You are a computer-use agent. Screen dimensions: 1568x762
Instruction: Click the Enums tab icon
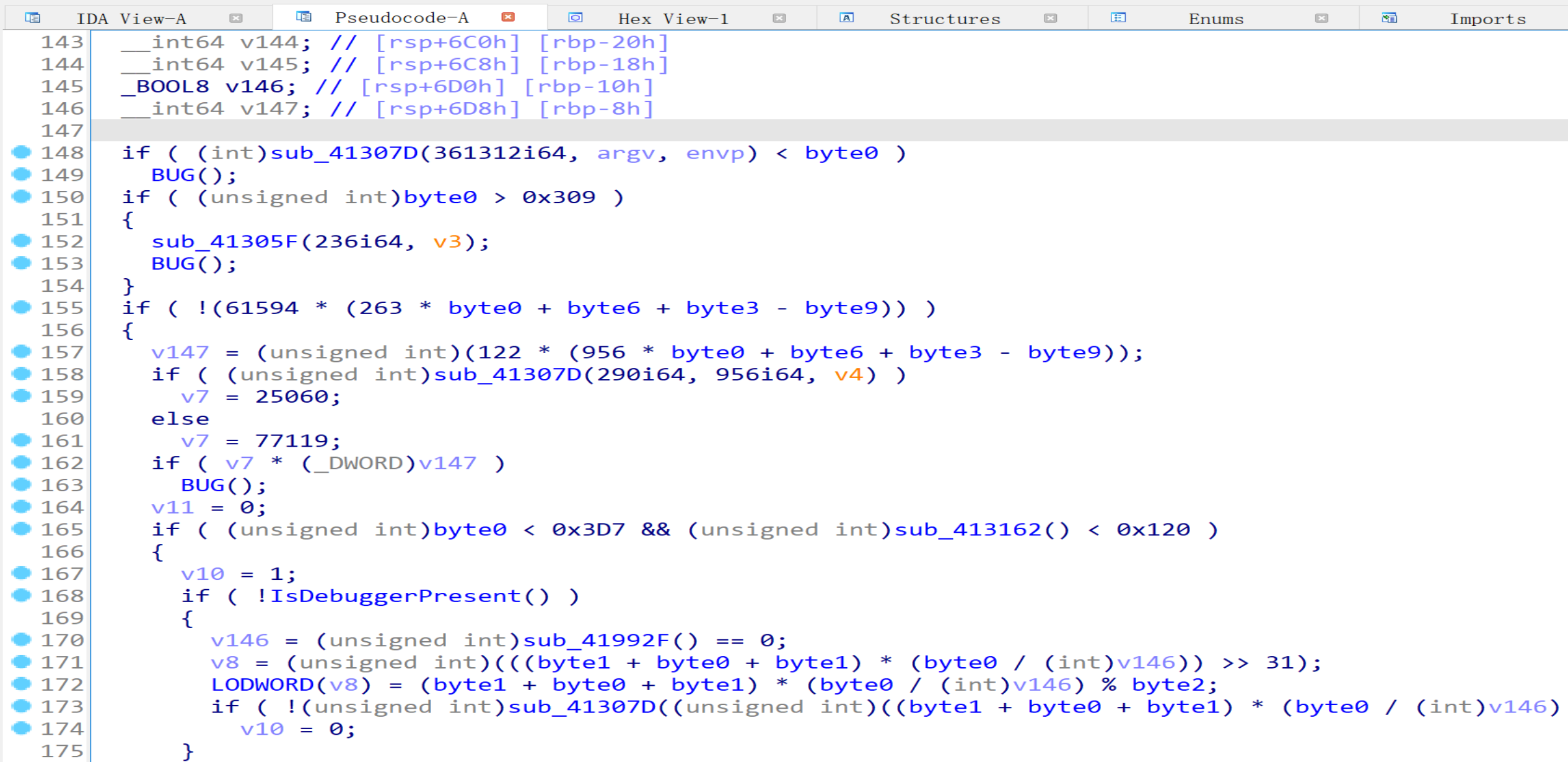point(1118,17)
